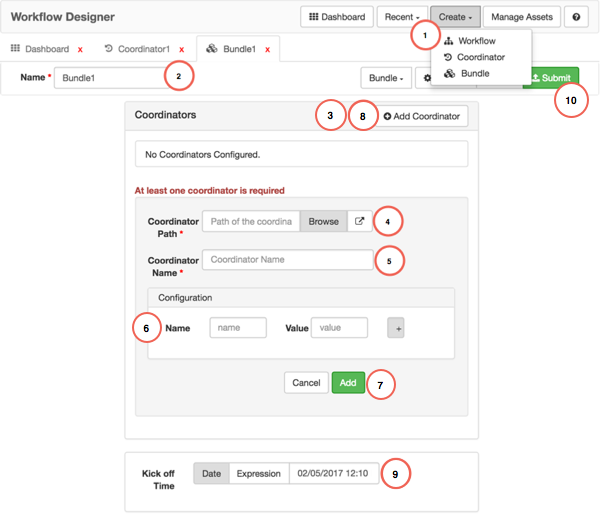Click the plus icon to add configuration property

click(396, 328)
